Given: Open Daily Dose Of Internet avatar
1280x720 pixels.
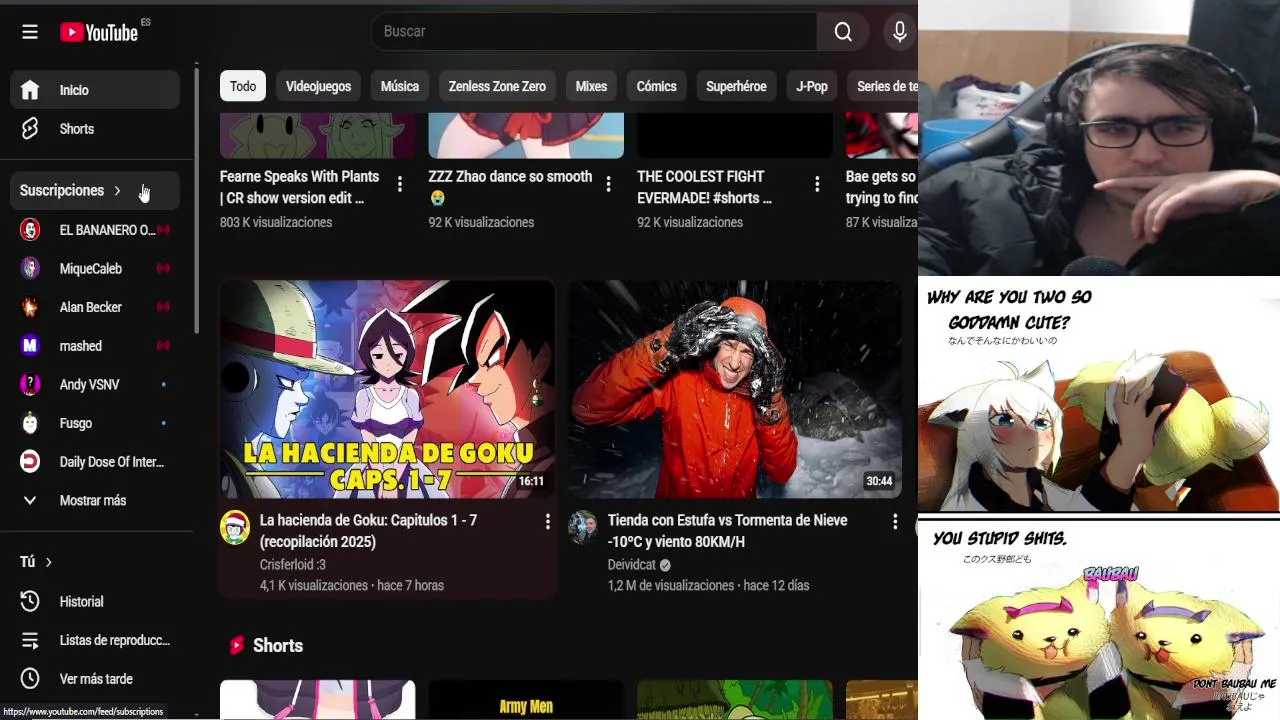Looking at the screenshot, I should click(x=30, y=462).
